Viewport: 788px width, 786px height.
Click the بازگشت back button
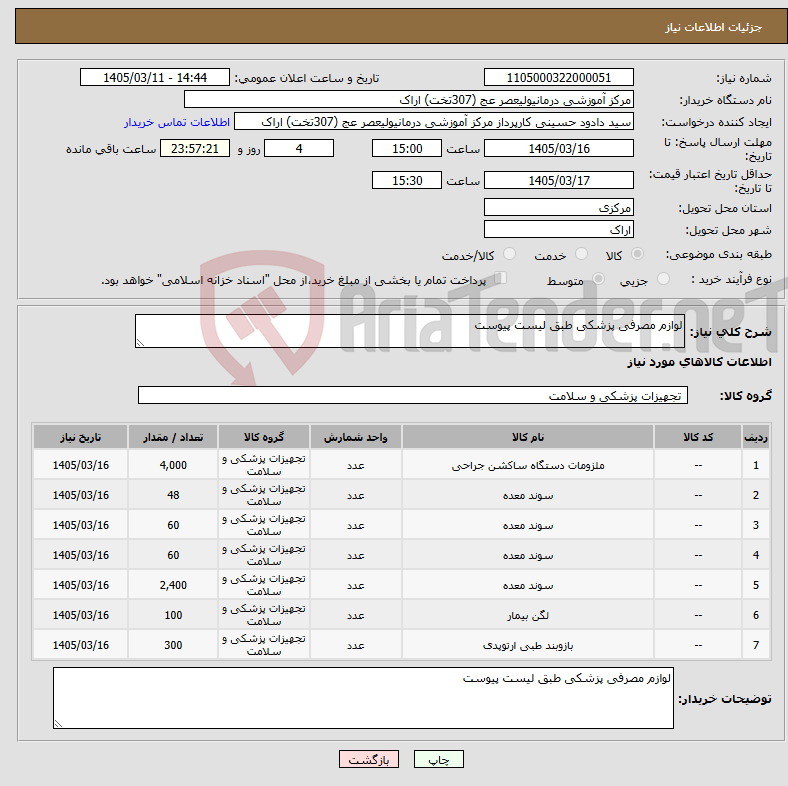[x=369, y=759]
